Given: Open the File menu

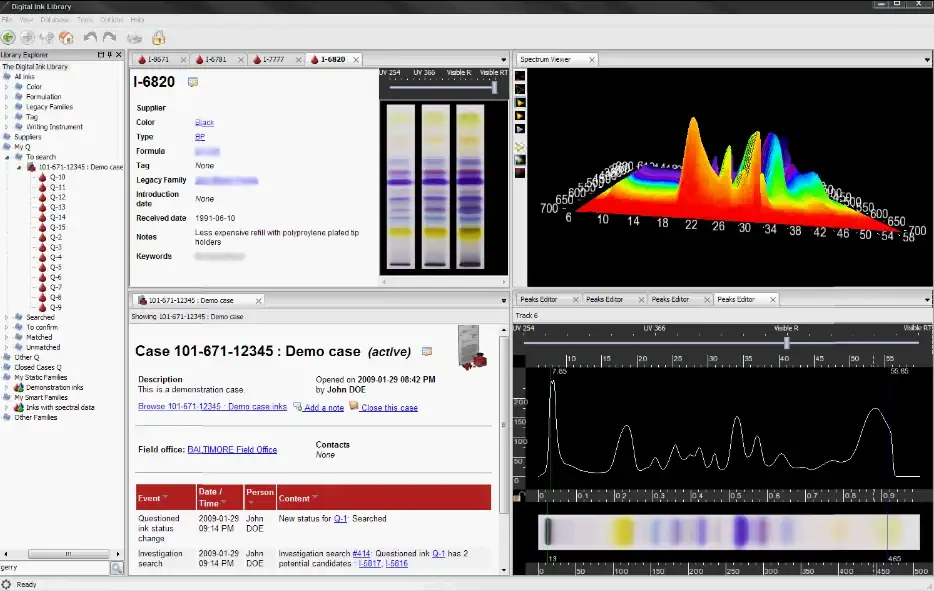Looking at the screenshot, I should [x=7, y=19].
